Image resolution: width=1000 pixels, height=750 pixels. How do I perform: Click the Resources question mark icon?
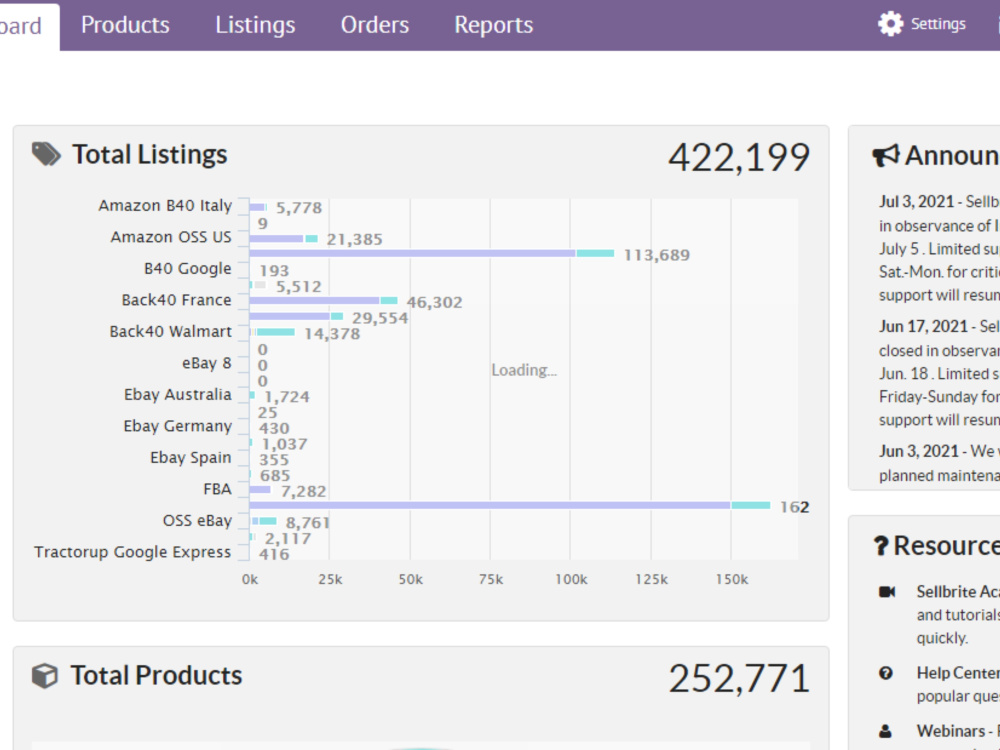(881, 546)
